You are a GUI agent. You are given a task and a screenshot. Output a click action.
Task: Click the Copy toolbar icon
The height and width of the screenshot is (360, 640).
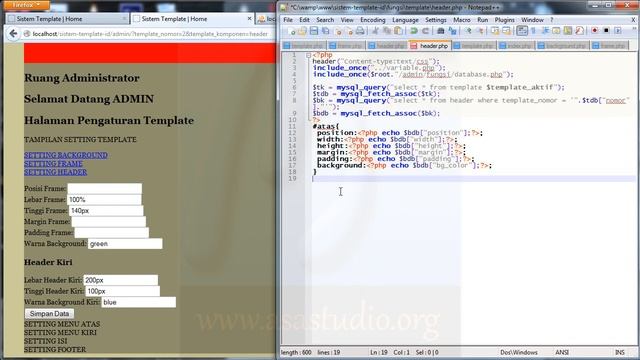coord(387,31)
